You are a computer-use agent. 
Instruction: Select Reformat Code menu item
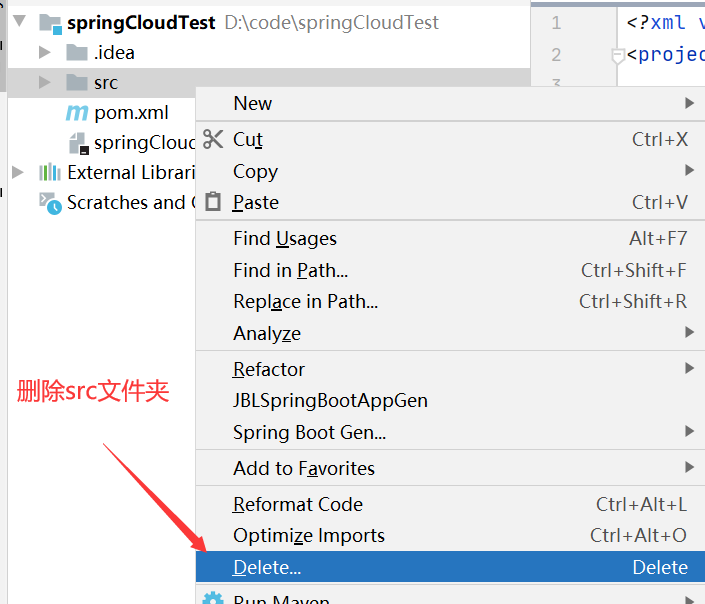pos(451,504)
